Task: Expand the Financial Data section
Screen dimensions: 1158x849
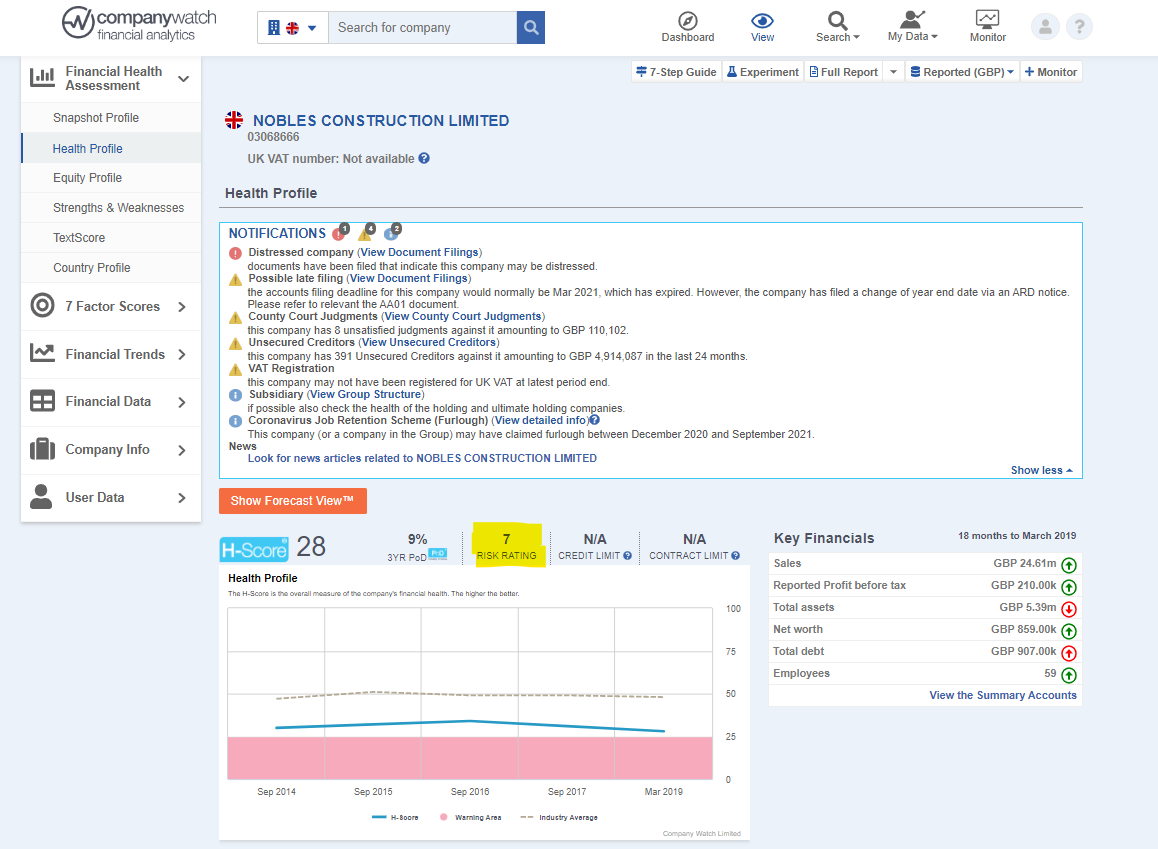Action: click(111, 402)
